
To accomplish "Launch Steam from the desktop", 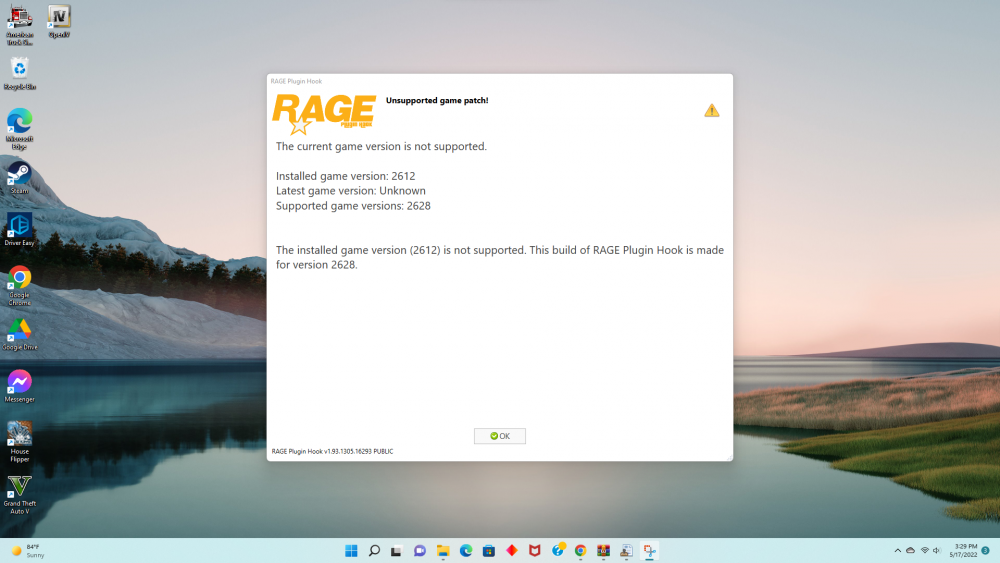I will 19,178.
